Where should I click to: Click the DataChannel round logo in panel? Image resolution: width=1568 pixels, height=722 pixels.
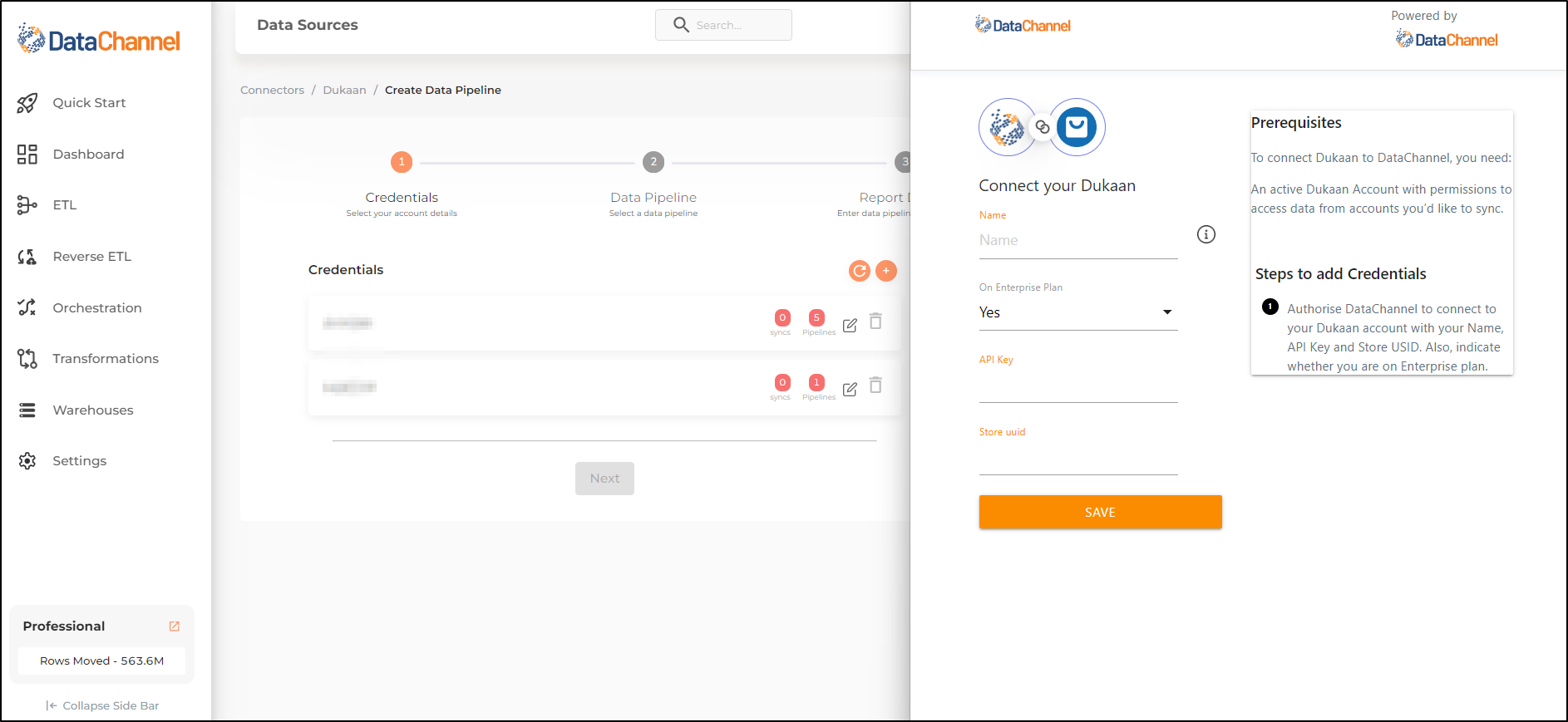point(1007,127)
